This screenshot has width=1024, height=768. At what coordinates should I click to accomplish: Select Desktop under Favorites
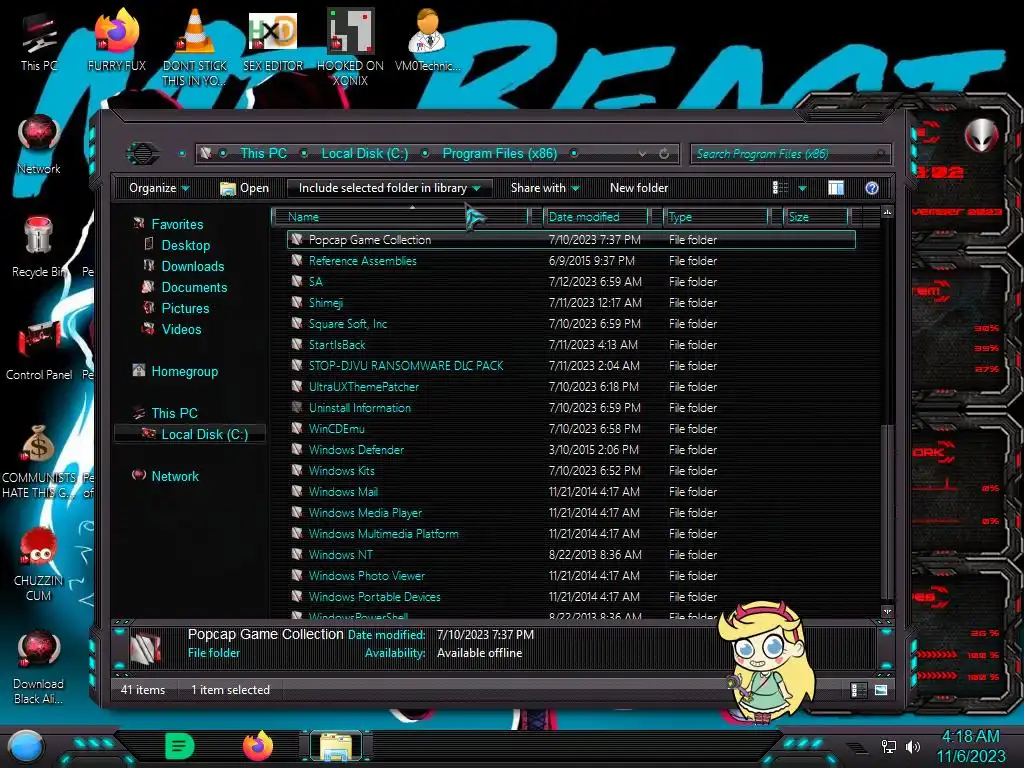pos(185,245)
